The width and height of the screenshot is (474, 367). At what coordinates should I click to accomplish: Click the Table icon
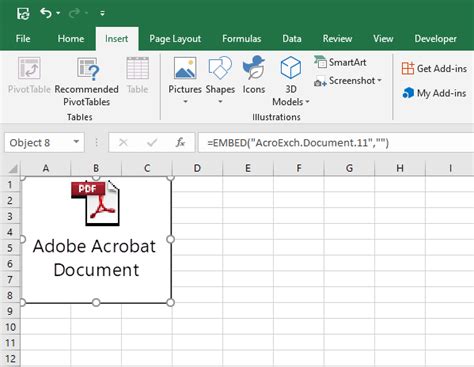[138, 68]
